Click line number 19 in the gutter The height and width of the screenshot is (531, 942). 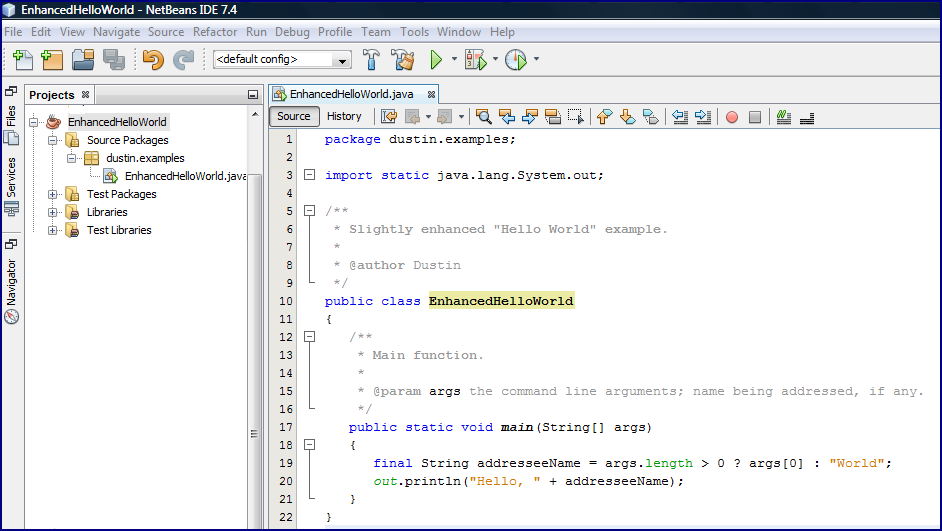pyautogui.click(x=286, y=463)
